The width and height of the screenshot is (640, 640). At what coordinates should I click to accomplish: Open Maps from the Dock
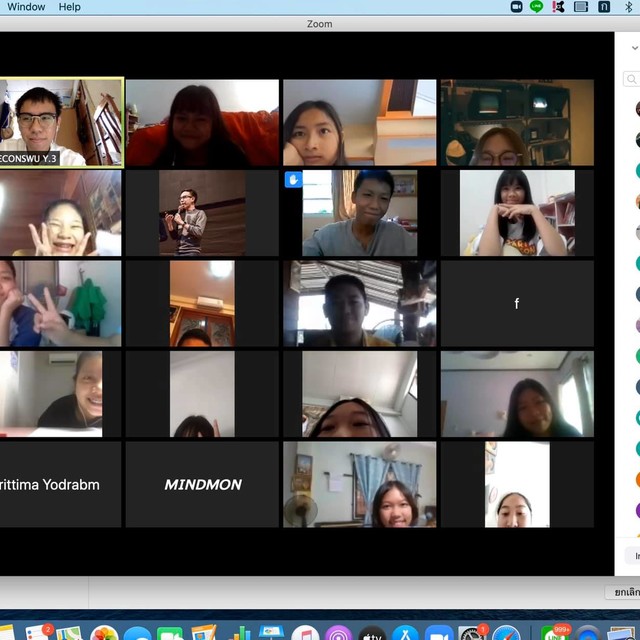(x=69, y=633)
